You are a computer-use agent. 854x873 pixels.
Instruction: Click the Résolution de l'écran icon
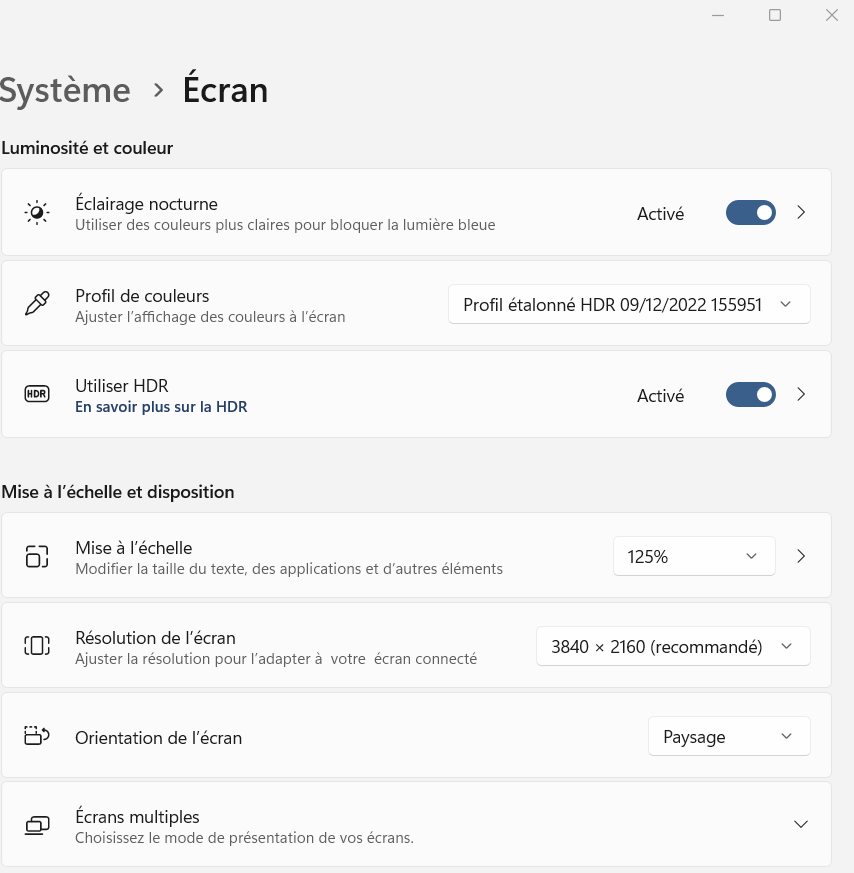point(37,646)
